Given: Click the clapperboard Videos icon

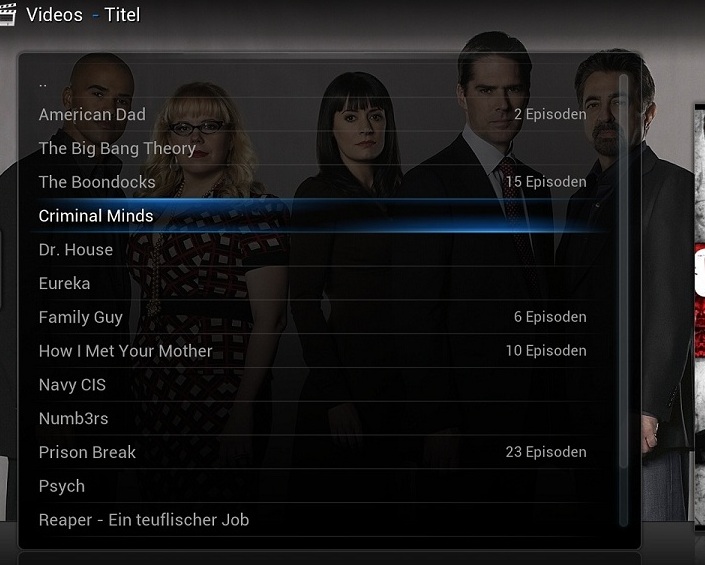Looking at the screenshot, I should 7,14.
